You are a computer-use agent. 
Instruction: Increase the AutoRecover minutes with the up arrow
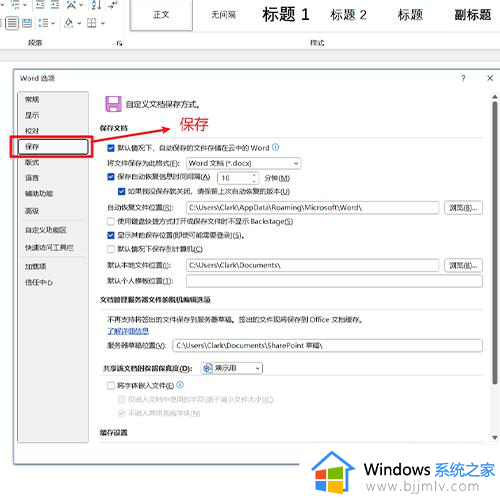pyautogui.click(x=254, y=175)
